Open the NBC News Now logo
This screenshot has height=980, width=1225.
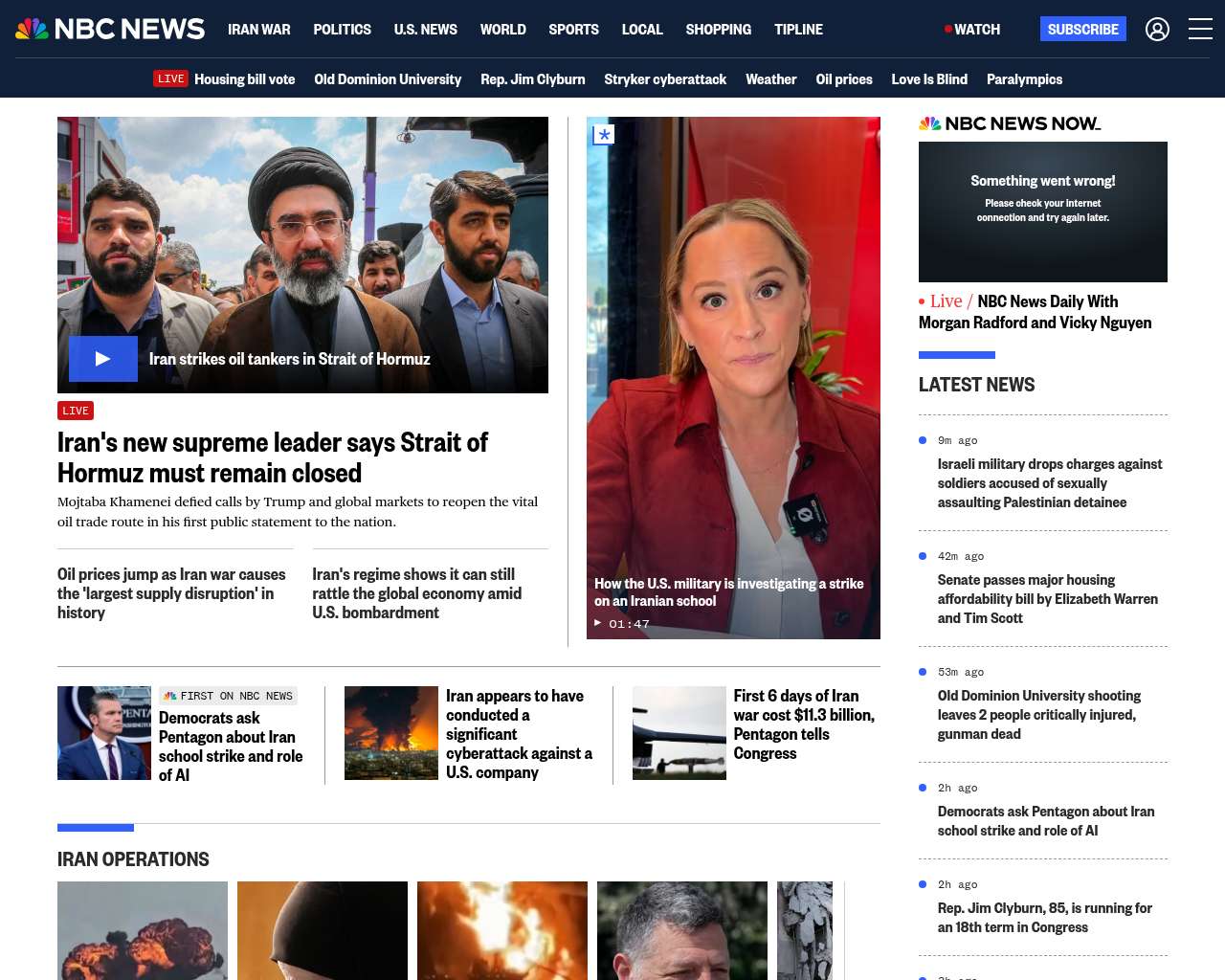click(x=1010, y=123)
